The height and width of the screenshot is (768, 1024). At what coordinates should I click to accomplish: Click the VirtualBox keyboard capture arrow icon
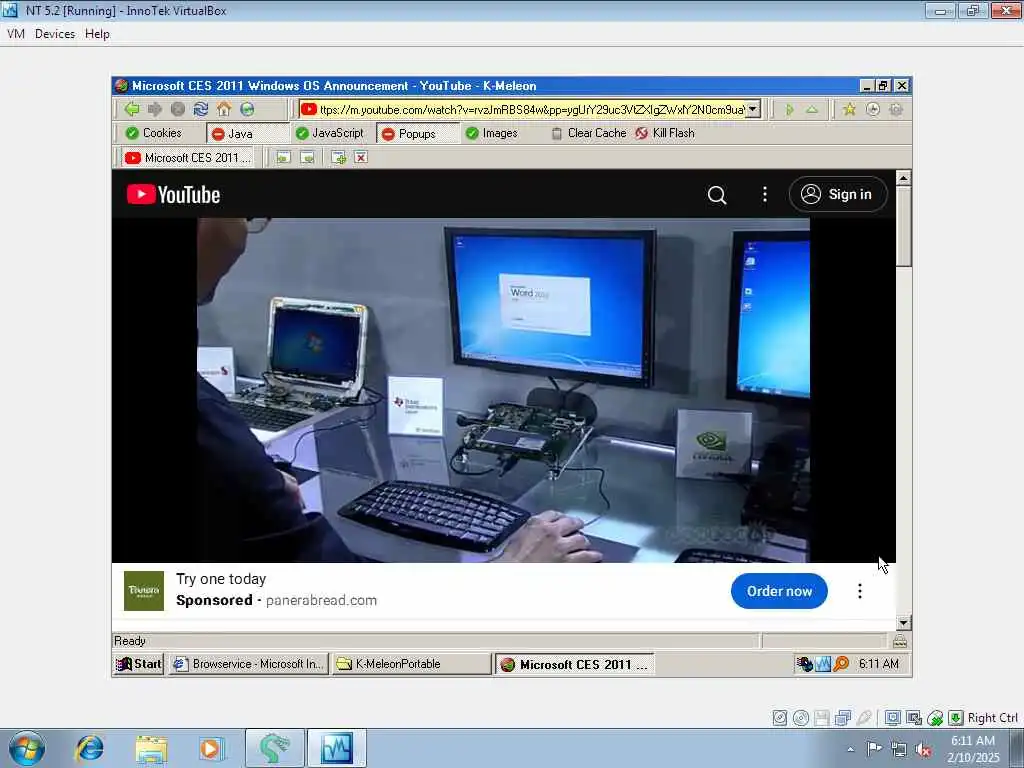click(x=955, y=718)
